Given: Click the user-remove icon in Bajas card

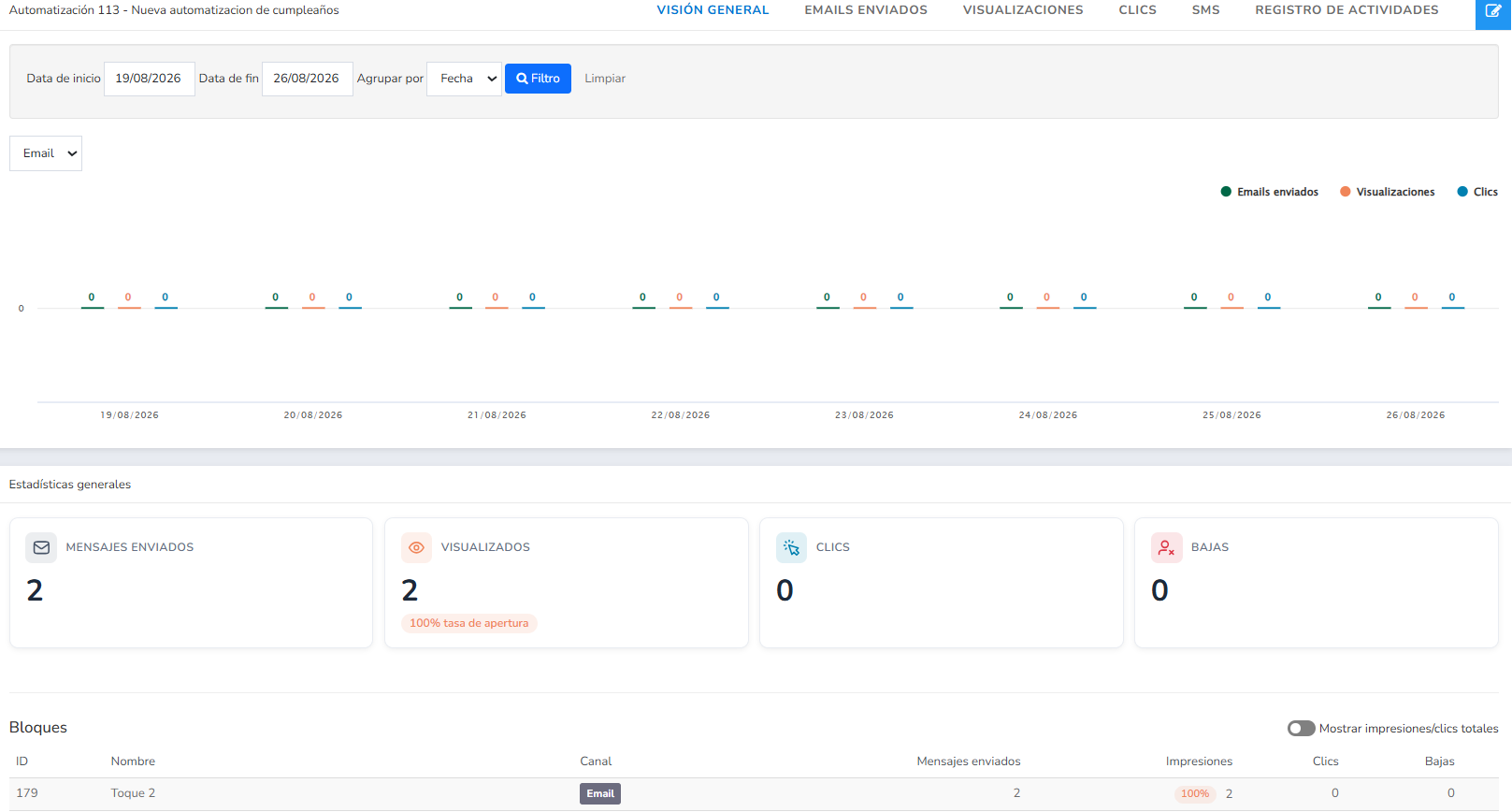Looking at the screenshot, I should tap(1166, 547).
